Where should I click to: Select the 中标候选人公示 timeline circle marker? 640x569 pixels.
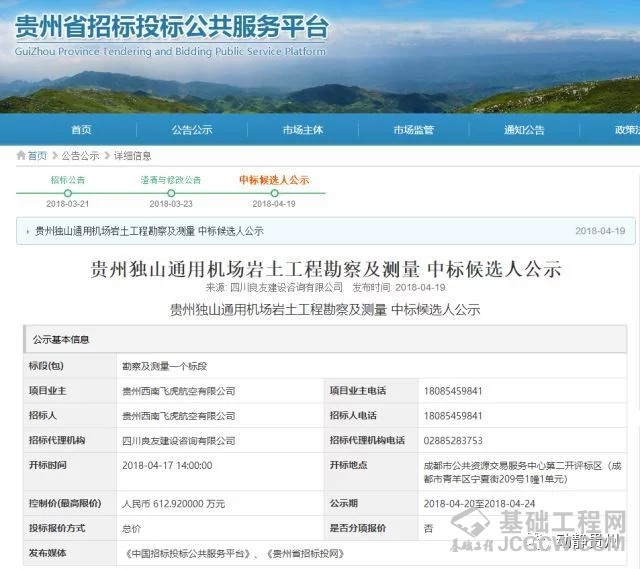[274, 192]
